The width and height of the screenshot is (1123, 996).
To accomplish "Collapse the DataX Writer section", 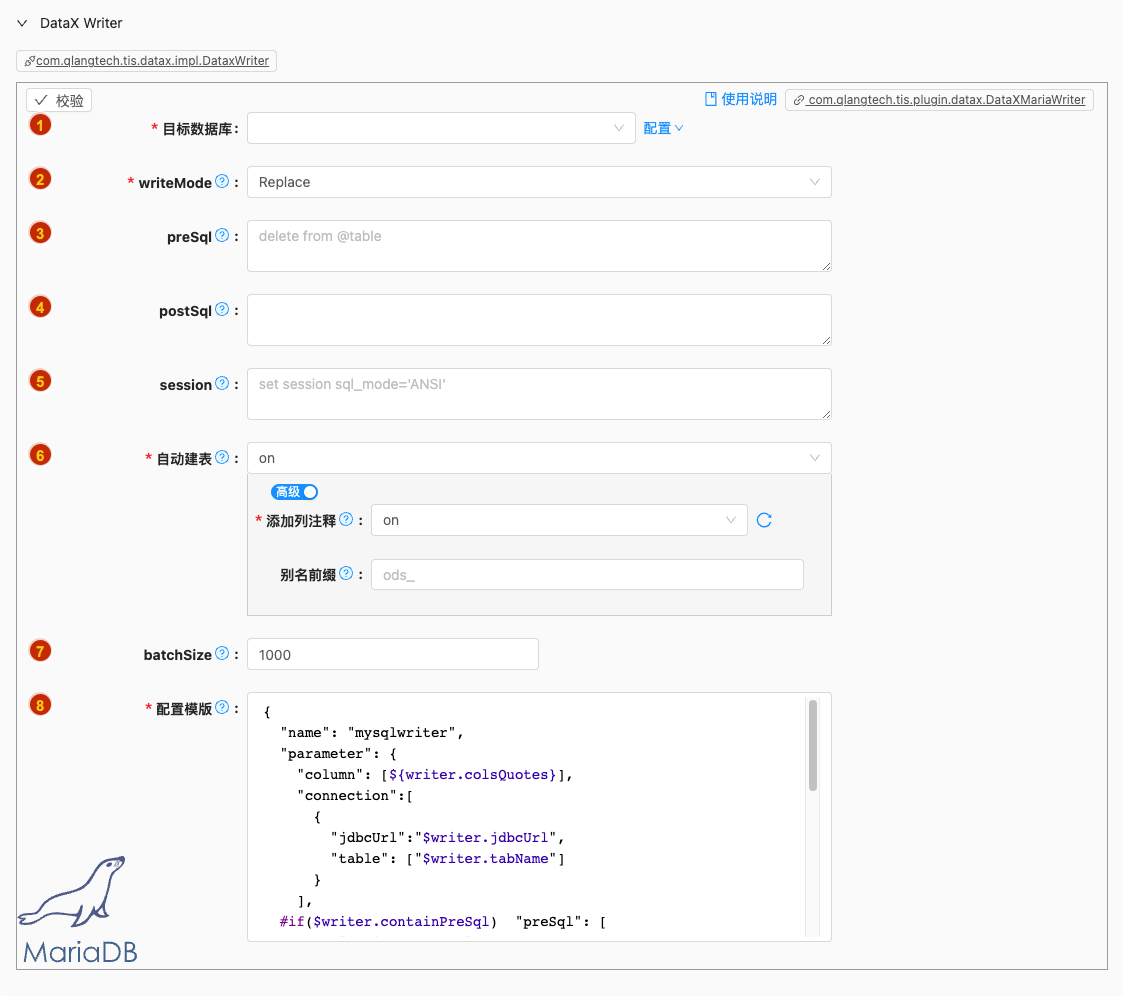I will [22, 23].
